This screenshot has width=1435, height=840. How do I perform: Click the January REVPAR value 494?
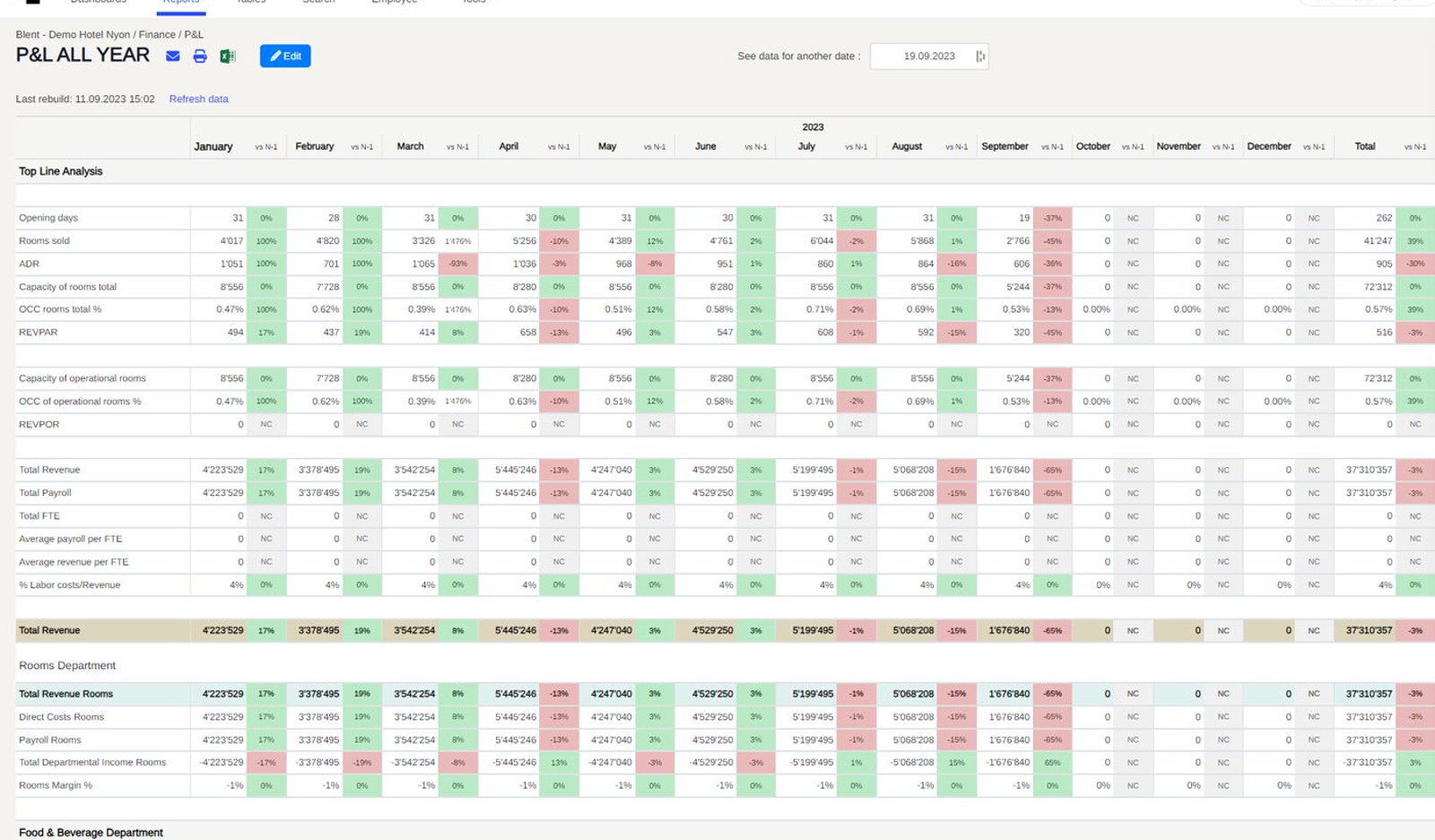[235, 333]
